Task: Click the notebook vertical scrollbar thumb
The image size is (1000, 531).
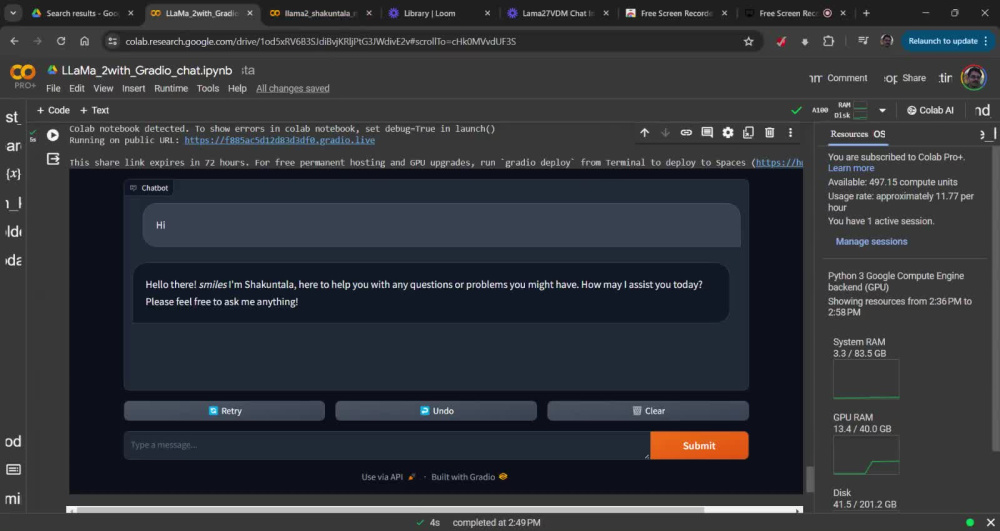Action: 810,479
